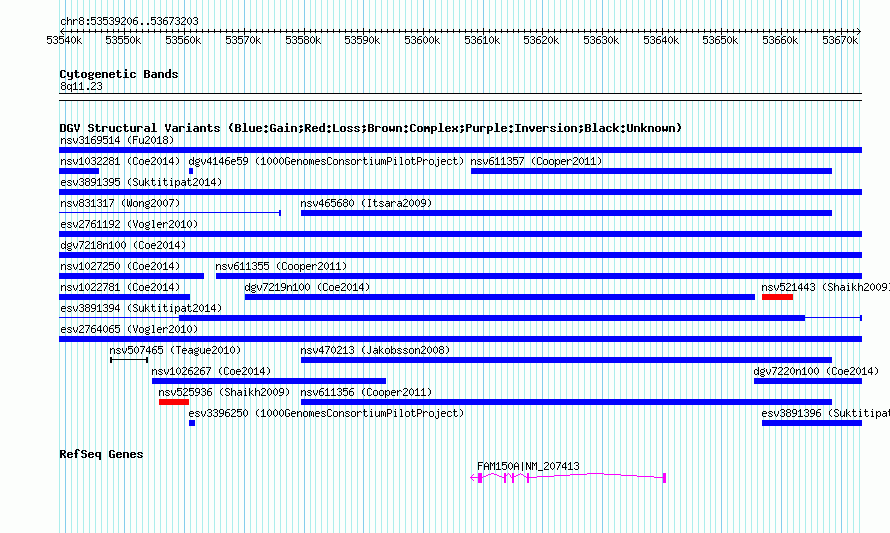Click nsv1022781 (Coe2014) variant label
Screen dimensions: 890x533
pos(120,287)
